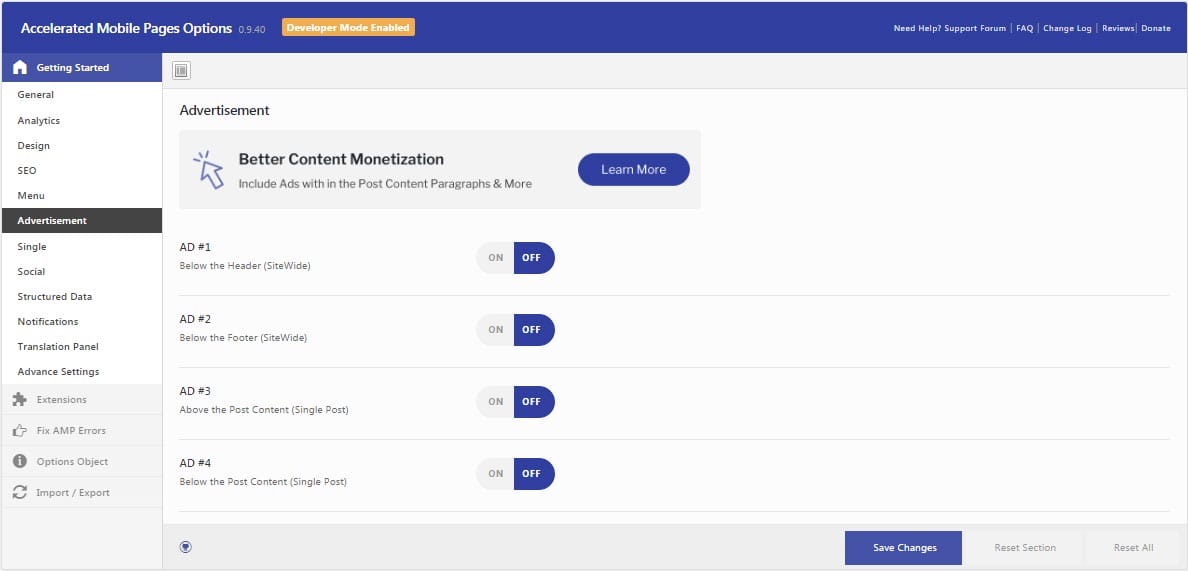The width and height of the screenshot is (1188, 571).
Task: Click the Options Object info icon
Action: click(19, 462)
